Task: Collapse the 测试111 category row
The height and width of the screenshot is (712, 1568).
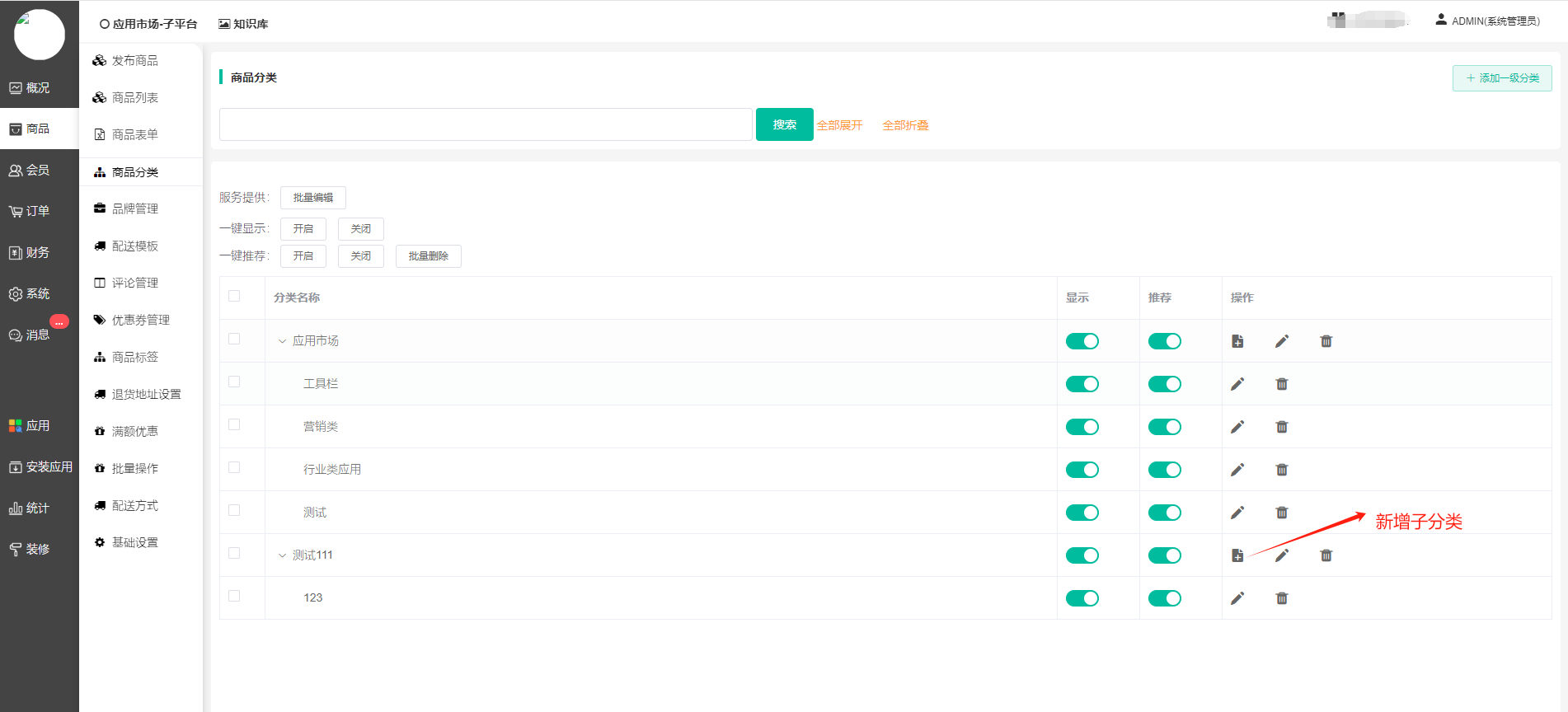Action: pyautogui.click(x=282, y=555)
